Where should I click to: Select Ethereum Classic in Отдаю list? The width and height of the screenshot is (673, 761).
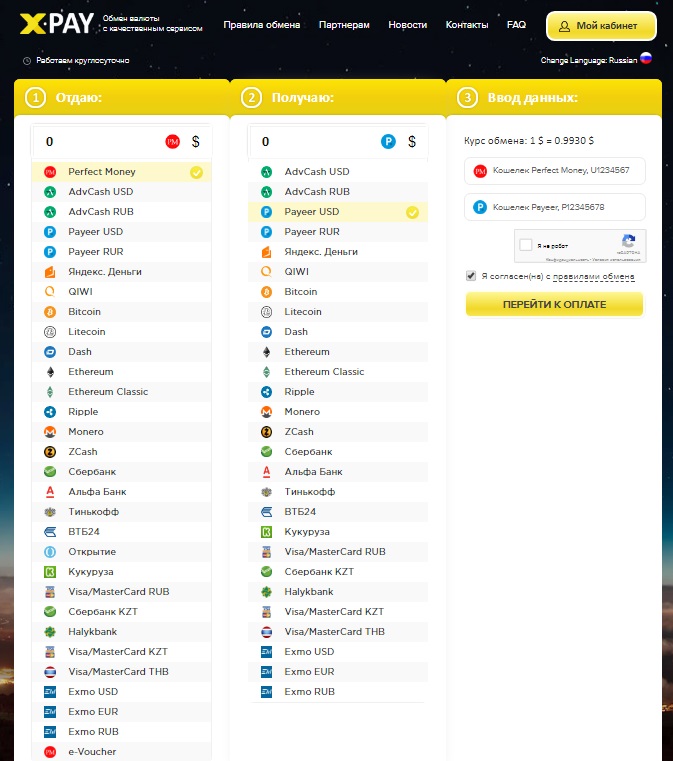121,392
